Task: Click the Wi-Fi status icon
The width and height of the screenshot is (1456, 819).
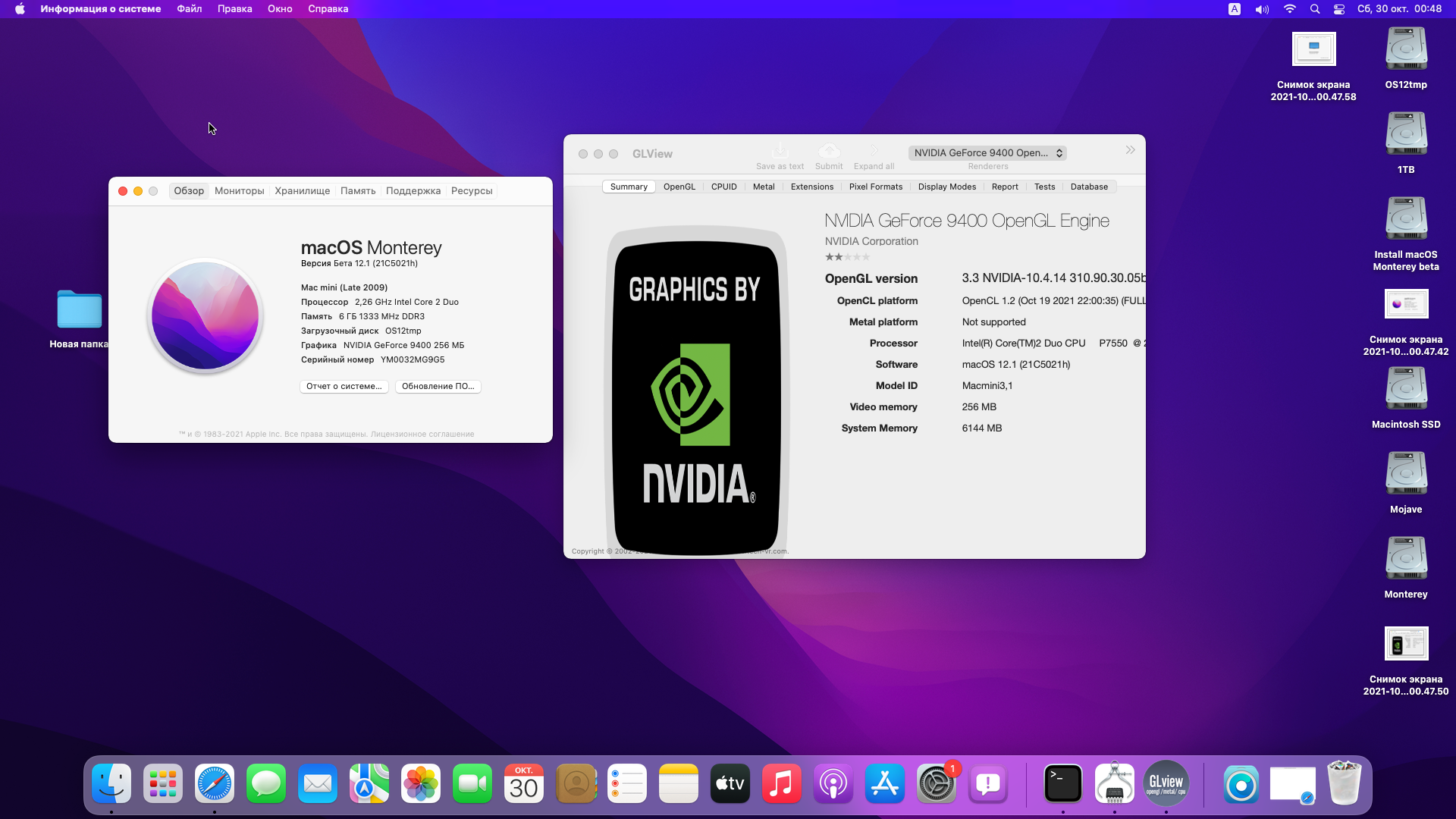Action: pyautogui.click(x=1289, y=9)
